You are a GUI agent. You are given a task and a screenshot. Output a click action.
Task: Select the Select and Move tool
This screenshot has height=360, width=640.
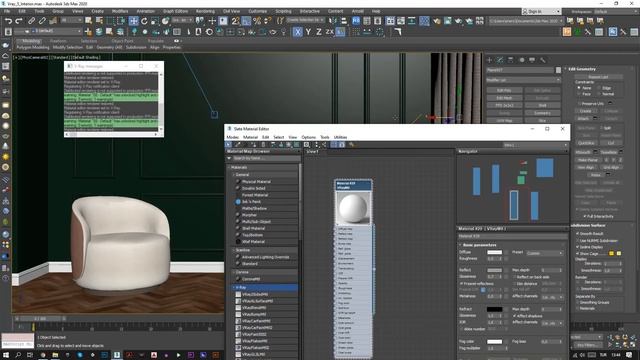pos(133,21)
